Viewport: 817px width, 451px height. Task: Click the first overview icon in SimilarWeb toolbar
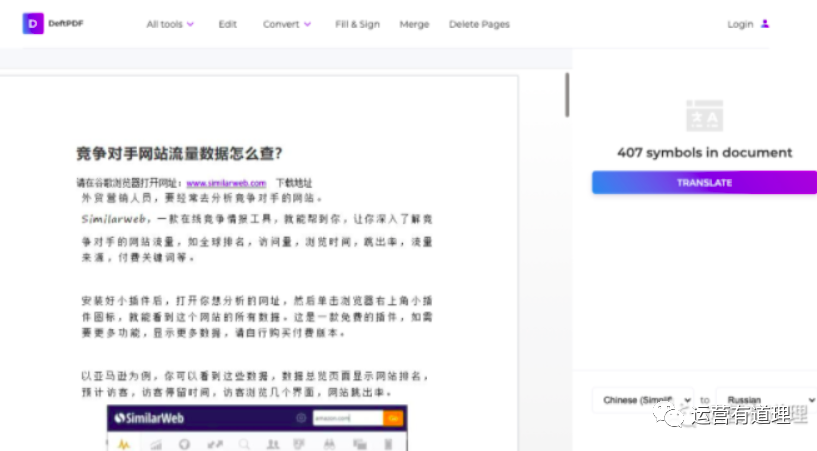(x=124, y=443)
